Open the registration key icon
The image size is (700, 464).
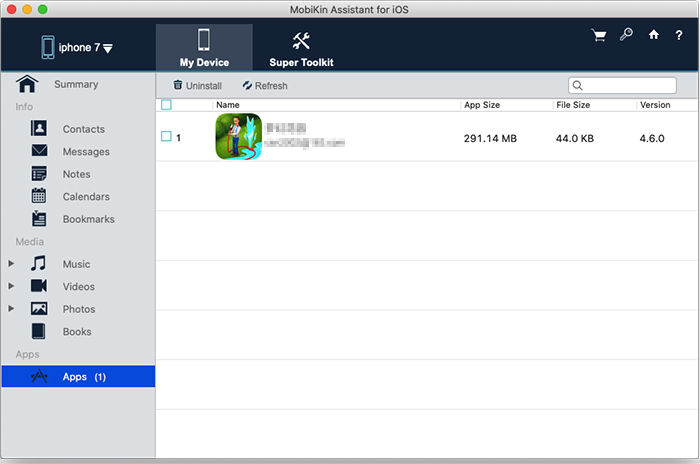pyautogui.click(x=626, y=35)
